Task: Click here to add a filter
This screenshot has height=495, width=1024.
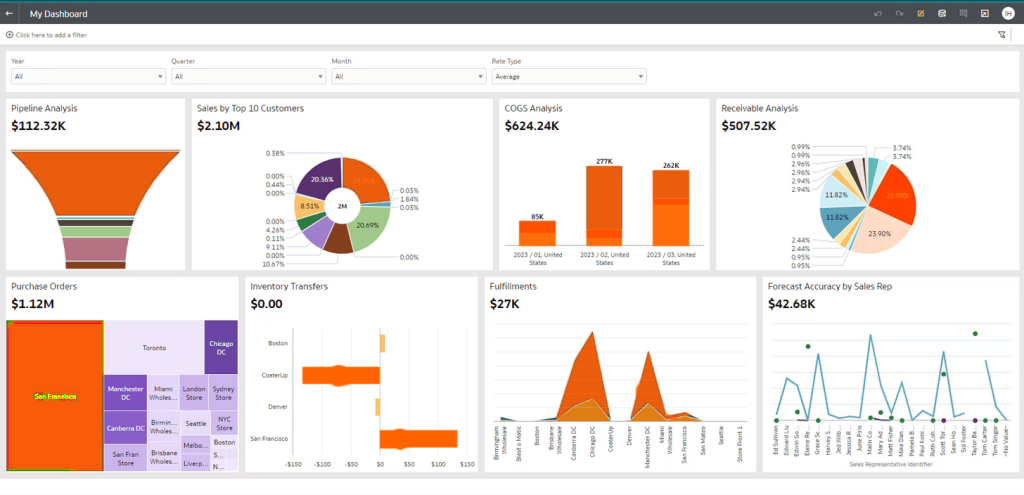Action: 50,35
